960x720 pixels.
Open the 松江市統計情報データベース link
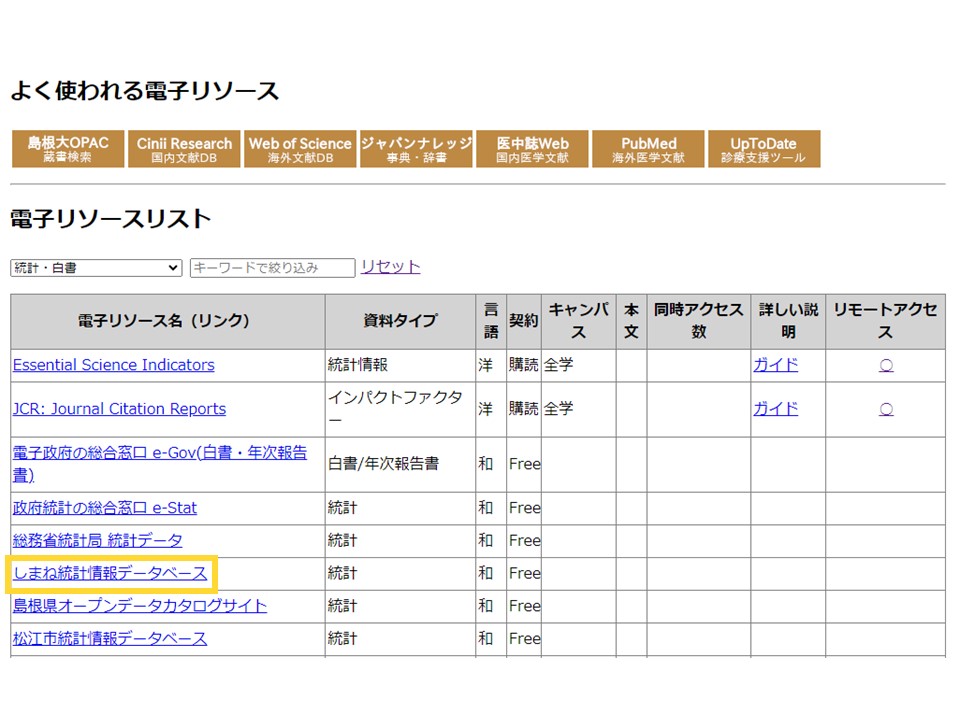click(x=110, y=639)
